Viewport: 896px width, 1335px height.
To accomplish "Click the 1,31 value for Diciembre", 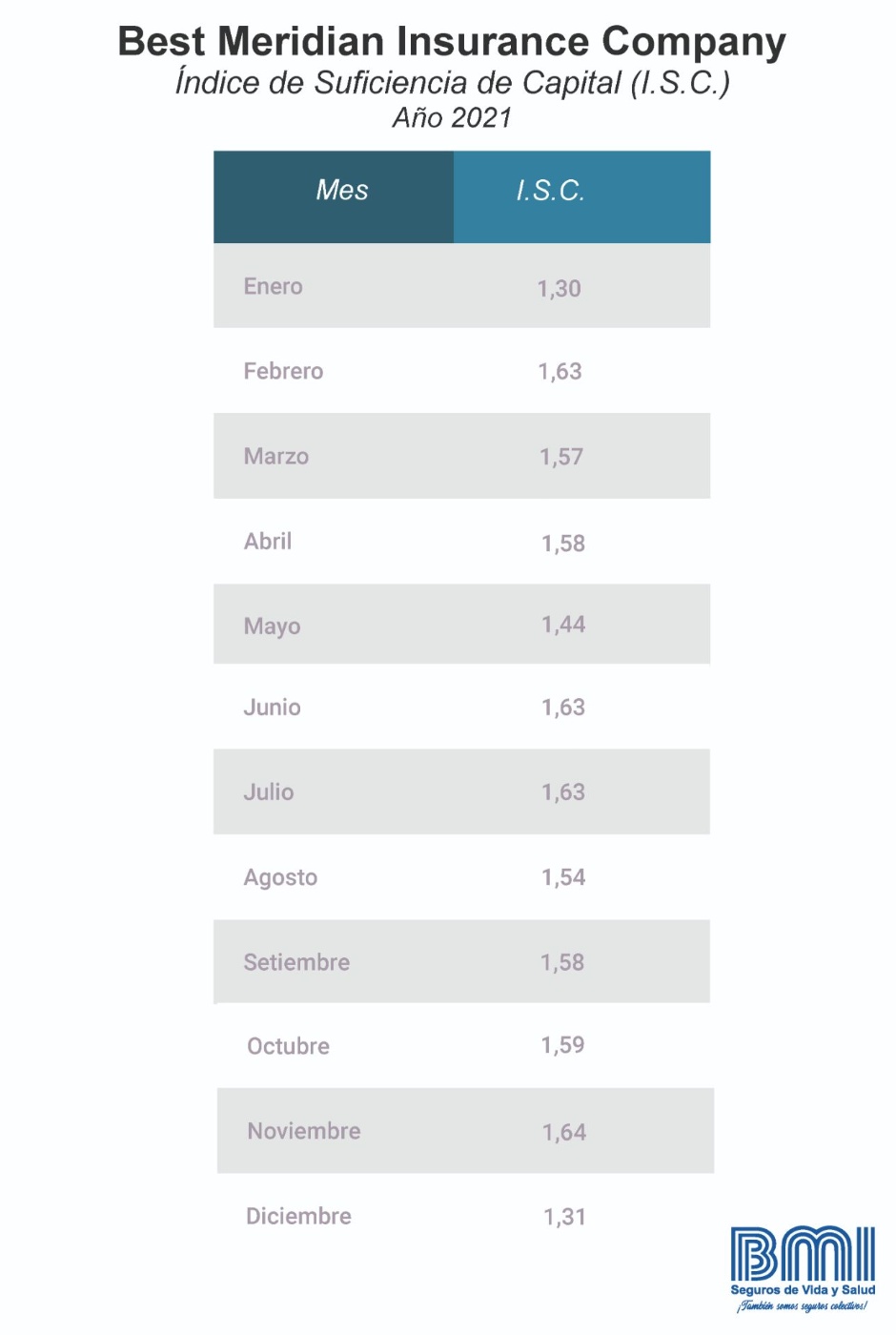I will [564, 1217].
